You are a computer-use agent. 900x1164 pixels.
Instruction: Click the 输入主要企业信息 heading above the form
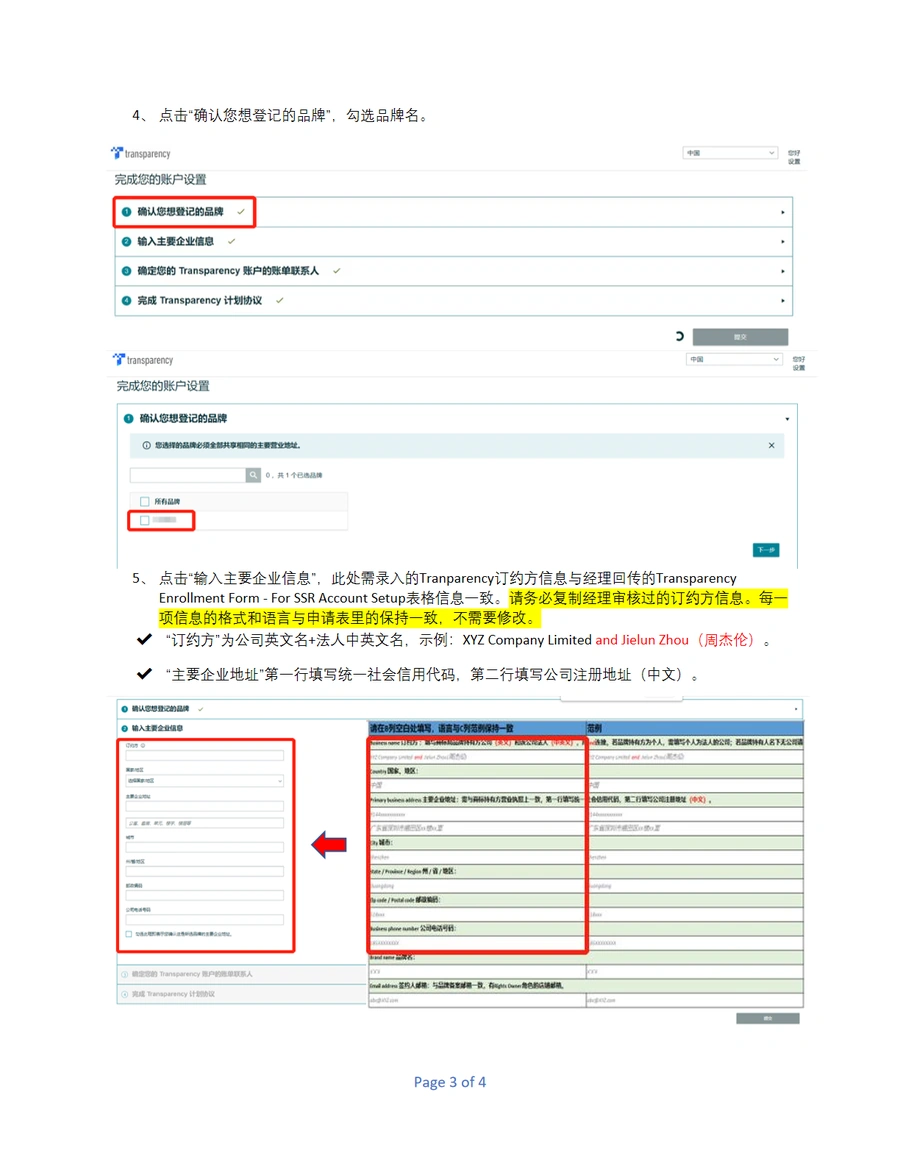pyautogui.click(x=157, y=728)
